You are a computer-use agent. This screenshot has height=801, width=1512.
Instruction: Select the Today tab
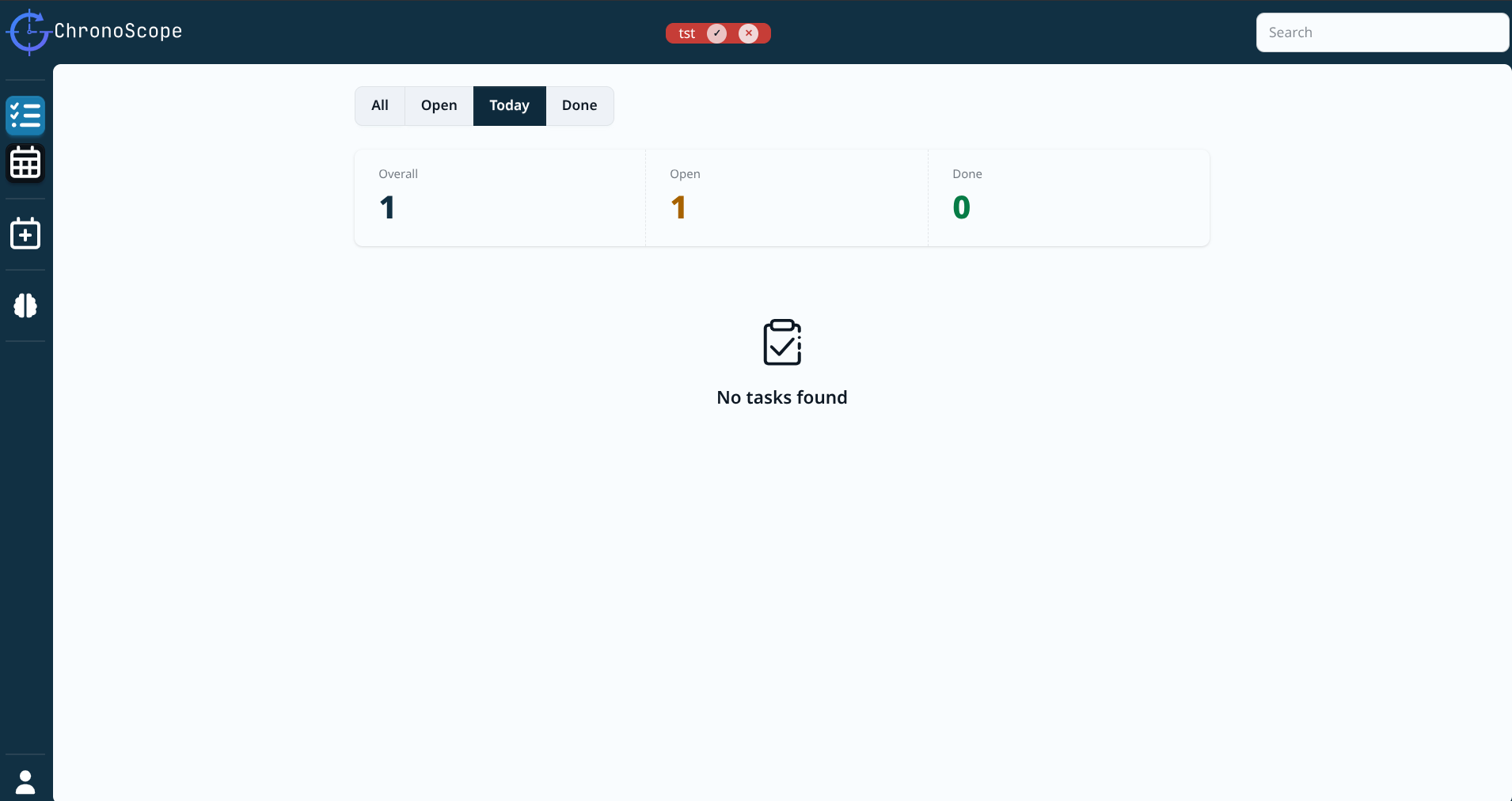[x=509, y=105]
